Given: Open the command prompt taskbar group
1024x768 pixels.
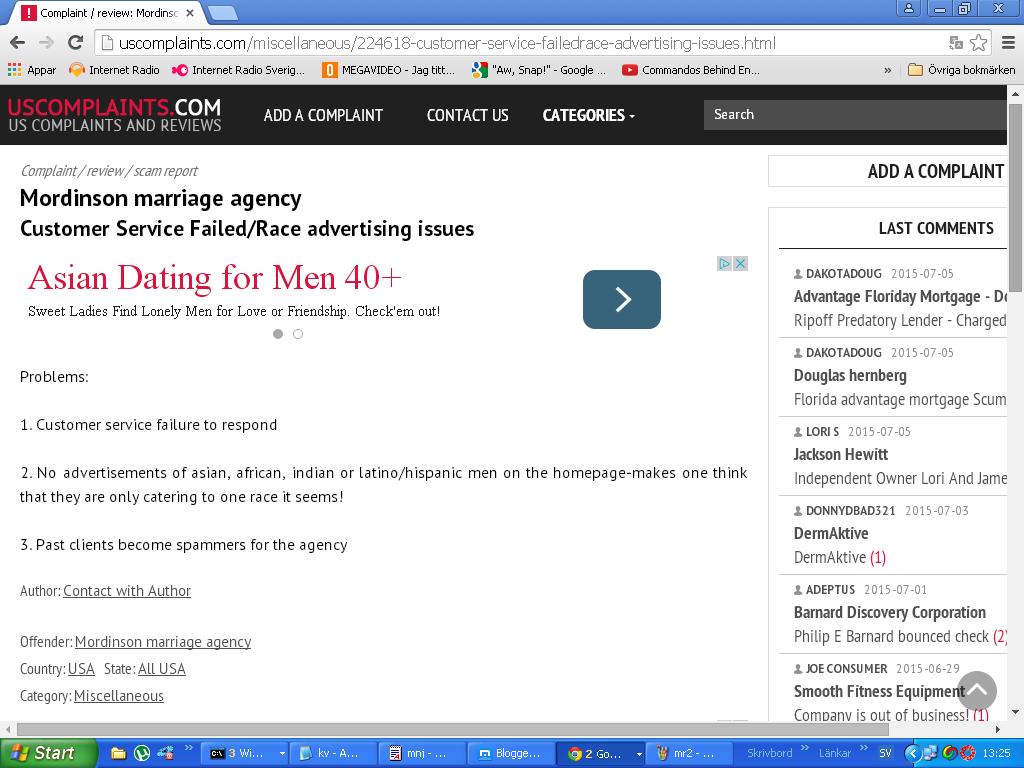Looking at the screenshot, I should coord(244,754).
